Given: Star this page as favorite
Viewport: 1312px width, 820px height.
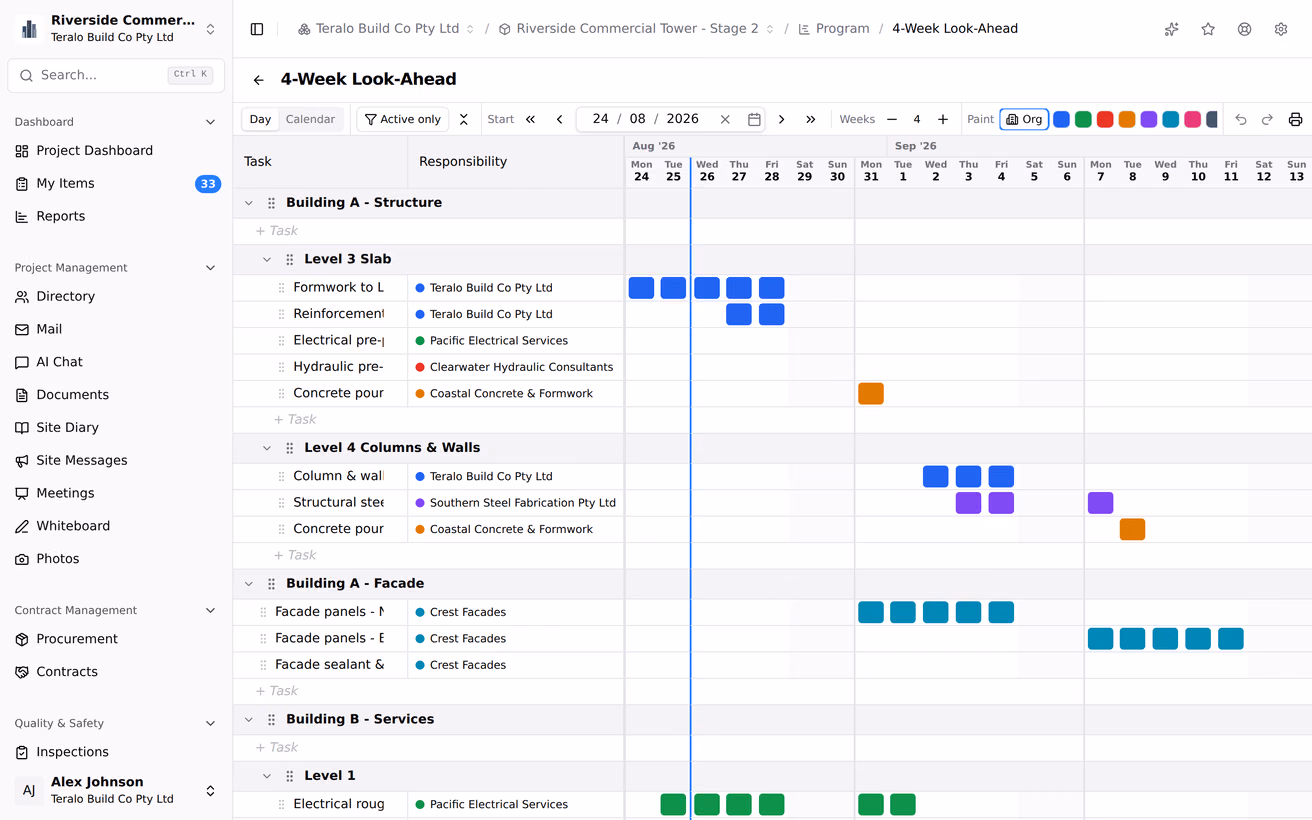Looking at the screenshot, I should point(1208,29).
